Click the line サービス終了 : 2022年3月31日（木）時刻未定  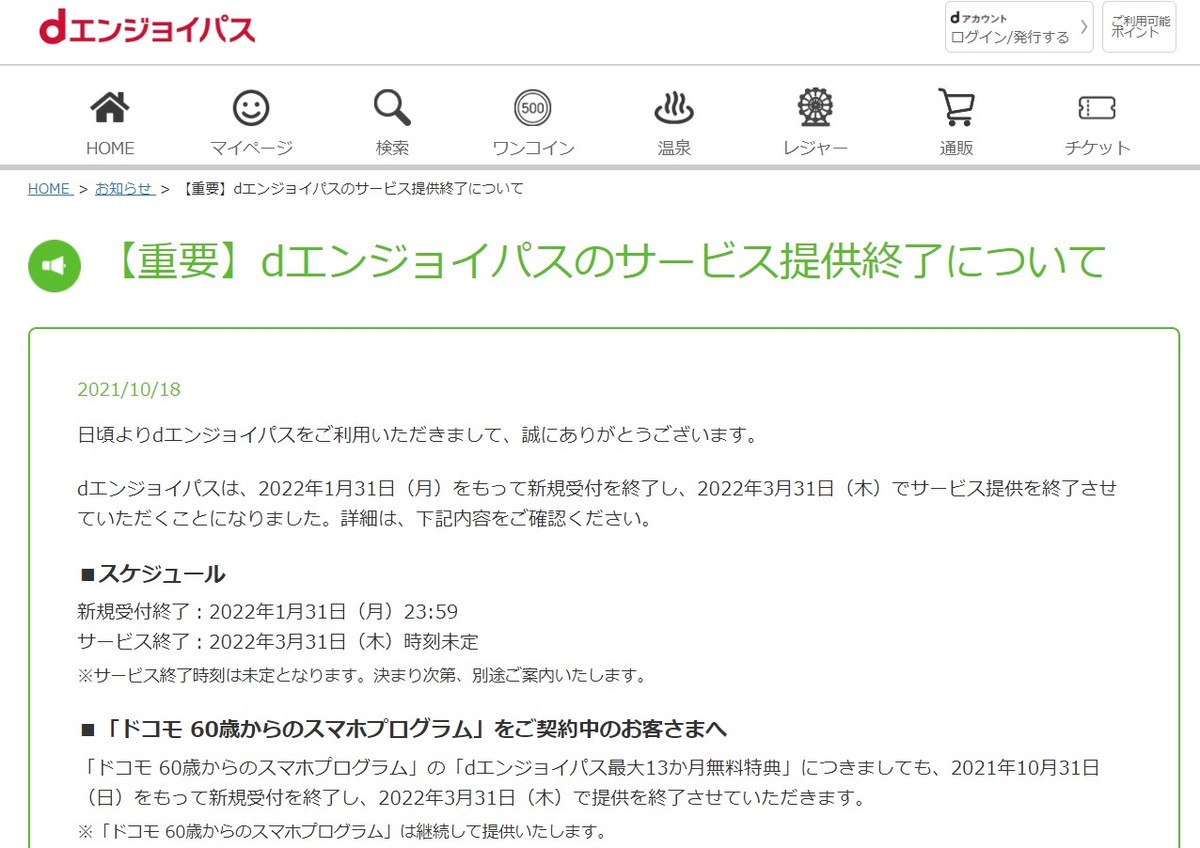(278, 642)
